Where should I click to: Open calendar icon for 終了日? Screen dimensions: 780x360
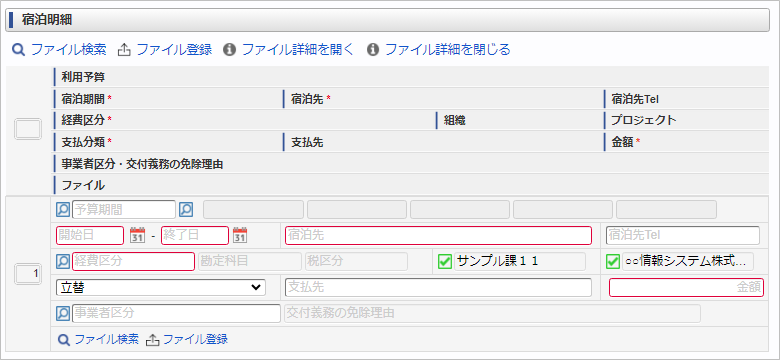pos(240,235)
